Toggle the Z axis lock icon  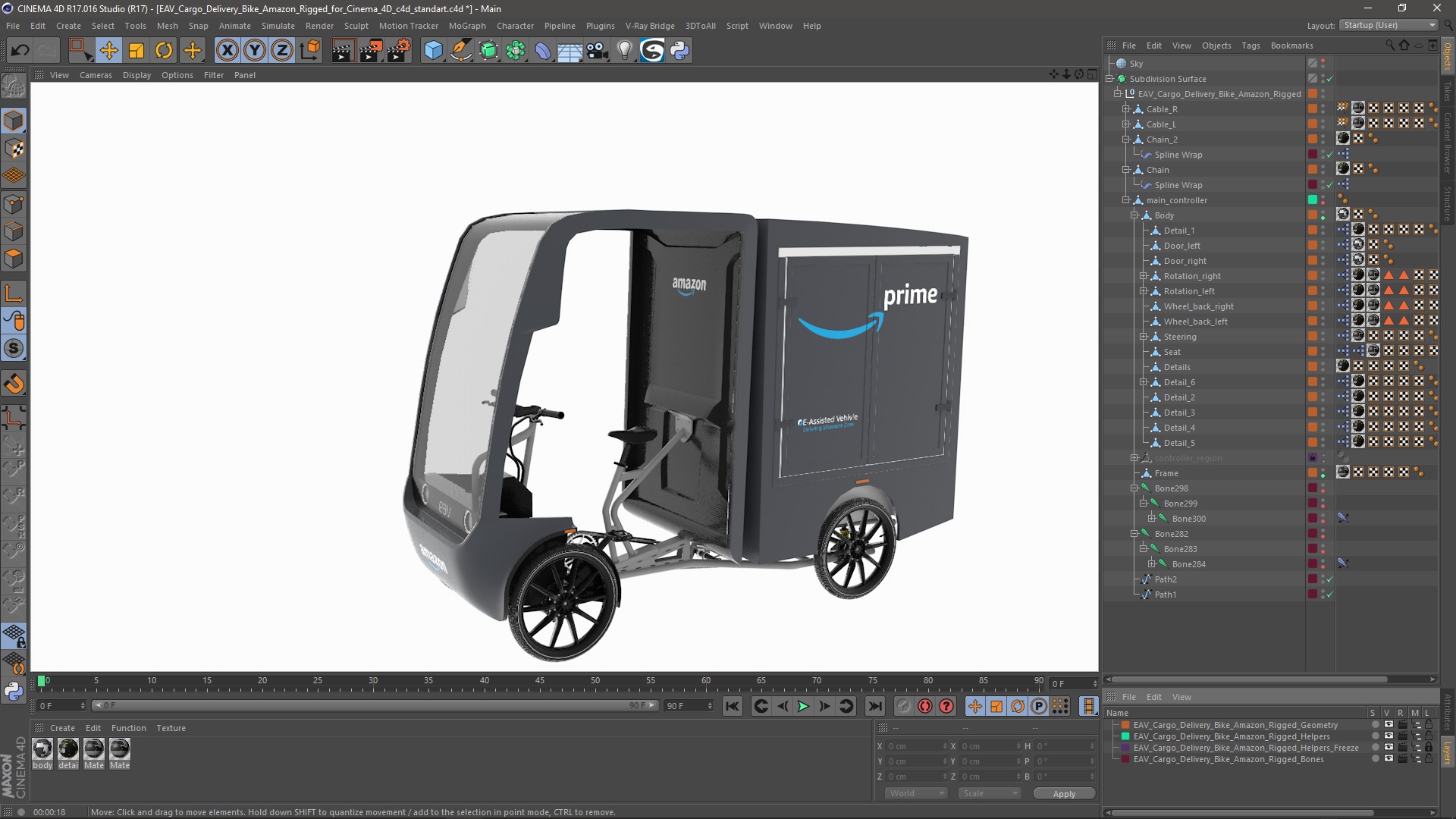tap(282, 51)
